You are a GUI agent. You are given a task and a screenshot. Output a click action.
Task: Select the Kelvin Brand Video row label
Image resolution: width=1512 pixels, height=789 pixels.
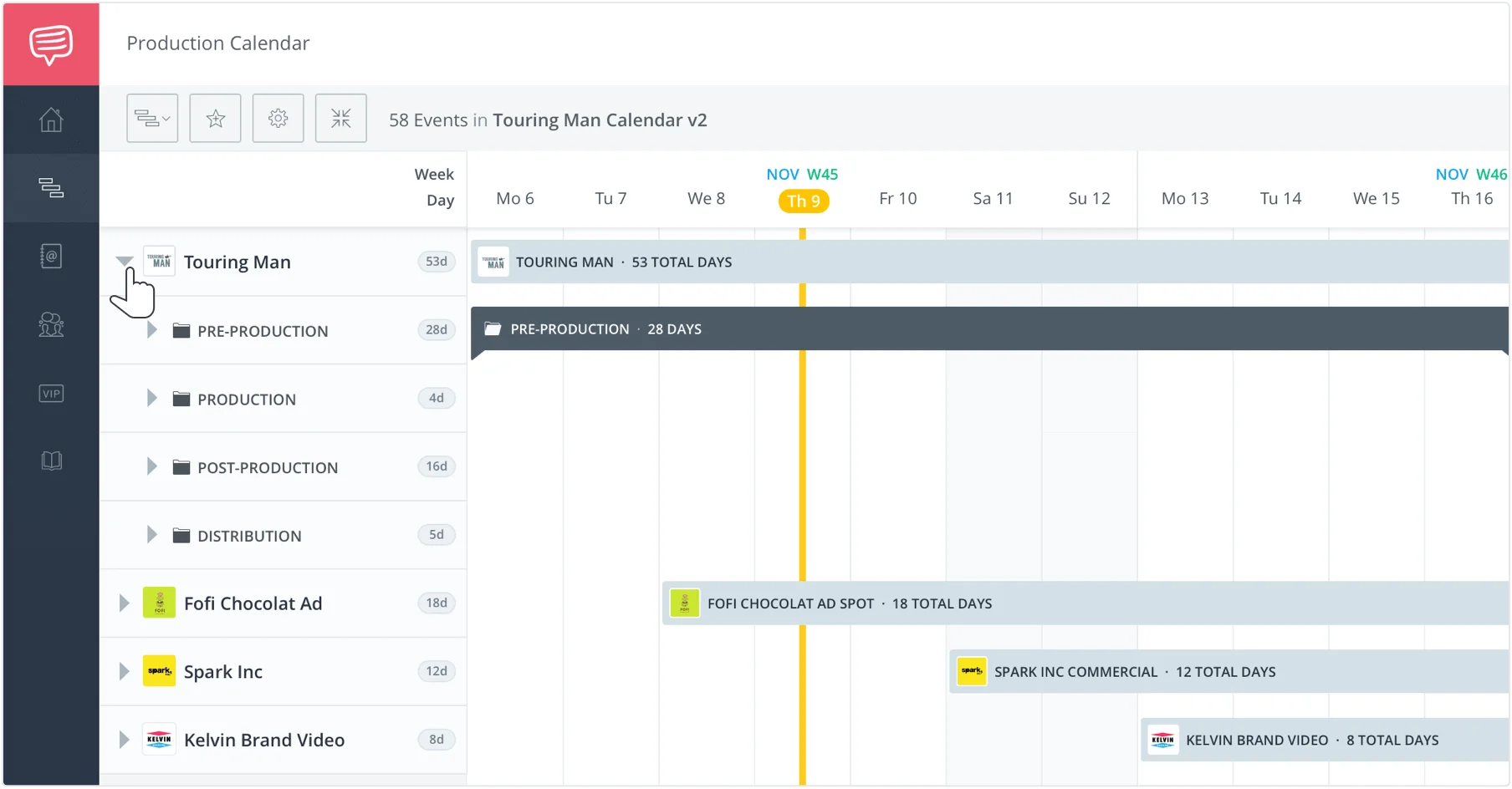click(264, 740)
